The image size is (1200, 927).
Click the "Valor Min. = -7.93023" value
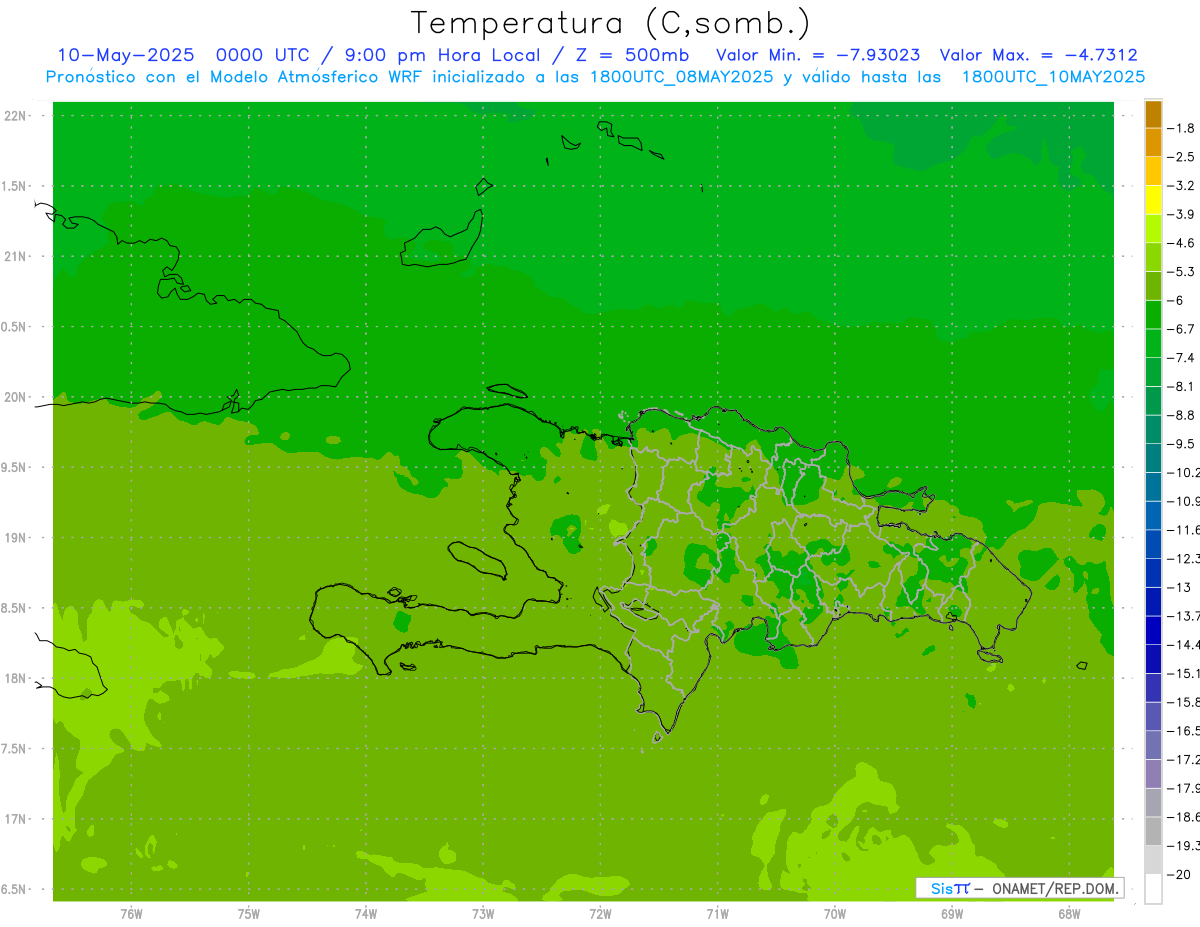819,55
